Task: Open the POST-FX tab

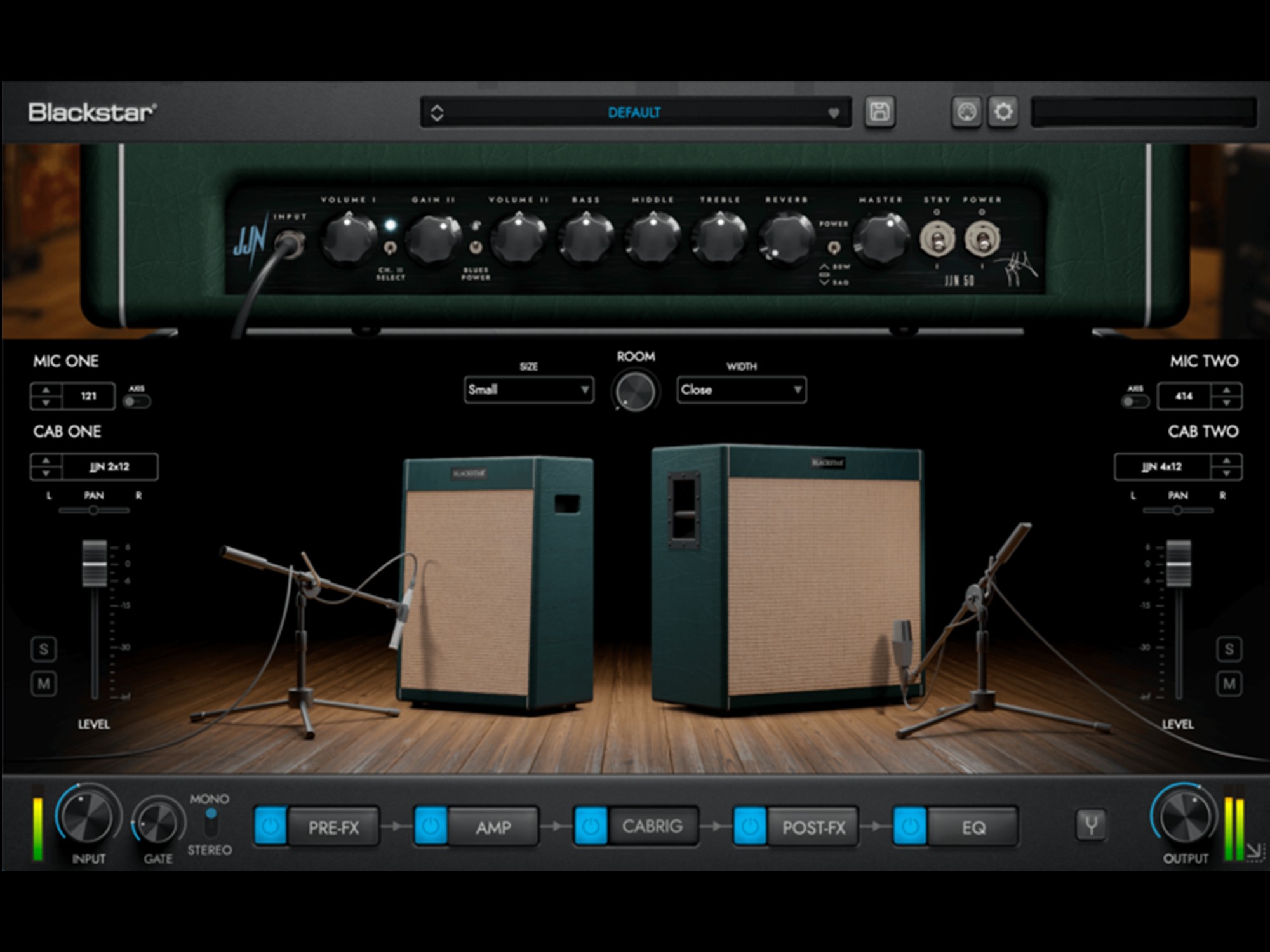Action: 813,827
